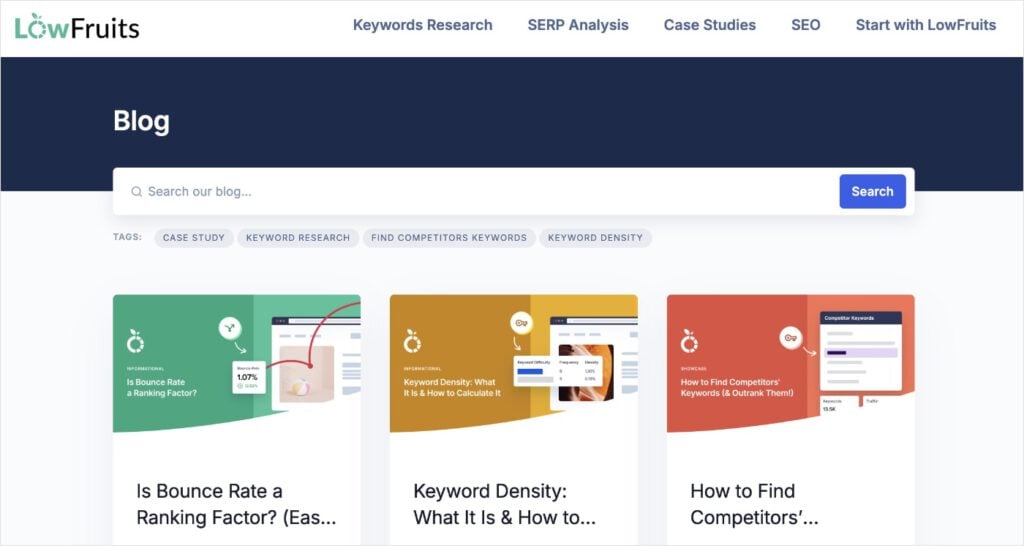Open the 'Keyword Density: What It Is' title
The height and width of the screenshot is (546, 1024).
coord(504,504)
